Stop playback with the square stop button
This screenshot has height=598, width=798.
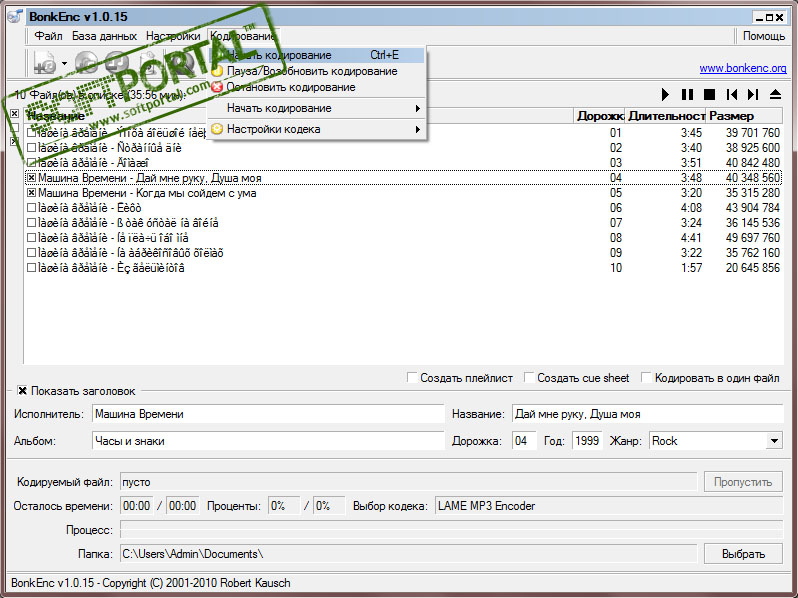709,94
